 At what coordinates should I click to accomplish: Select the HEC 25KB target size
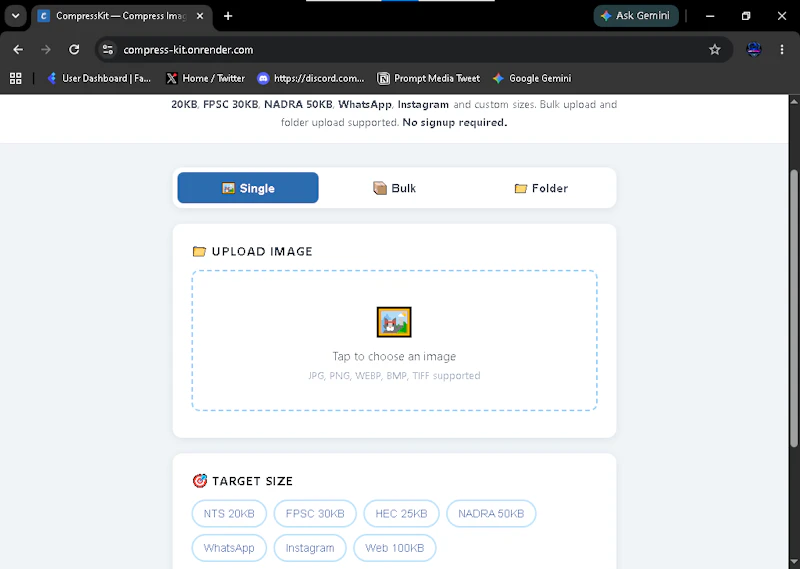[x=401, y=513]
